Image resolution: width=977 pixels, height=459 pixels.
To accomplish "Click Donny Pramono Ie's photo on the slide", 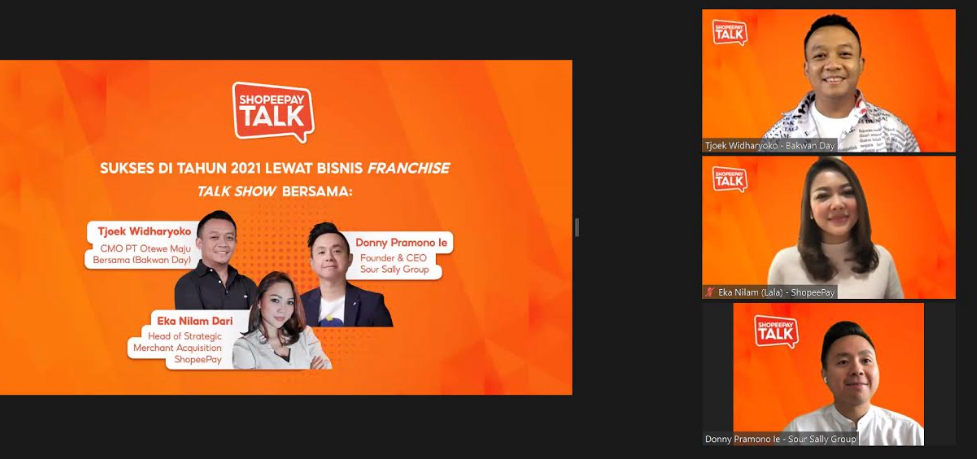I will 346,275.
